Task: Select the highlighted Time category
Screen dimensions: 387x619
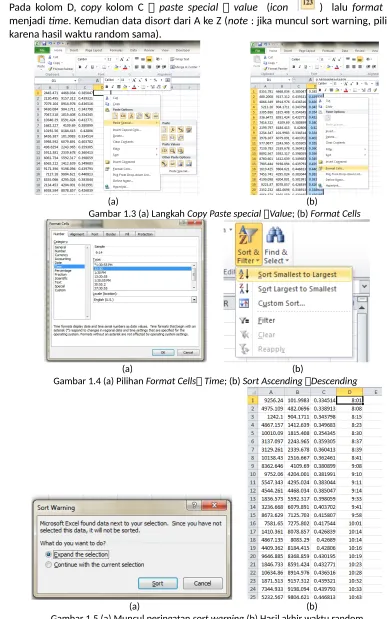Action: pyautogui.click(x=69, y=266)
